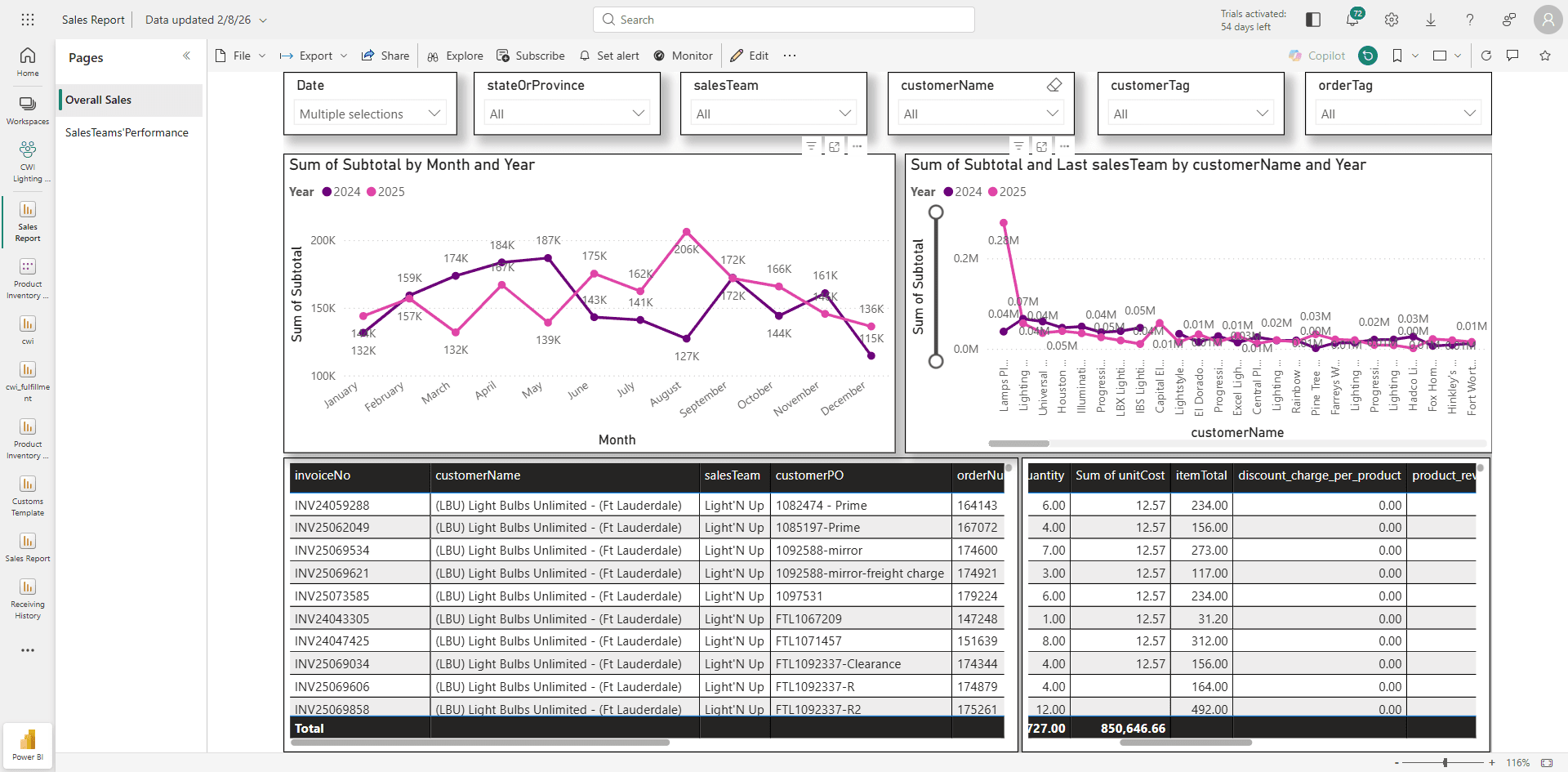Open the Export dropdown menu

click(314, 56)
